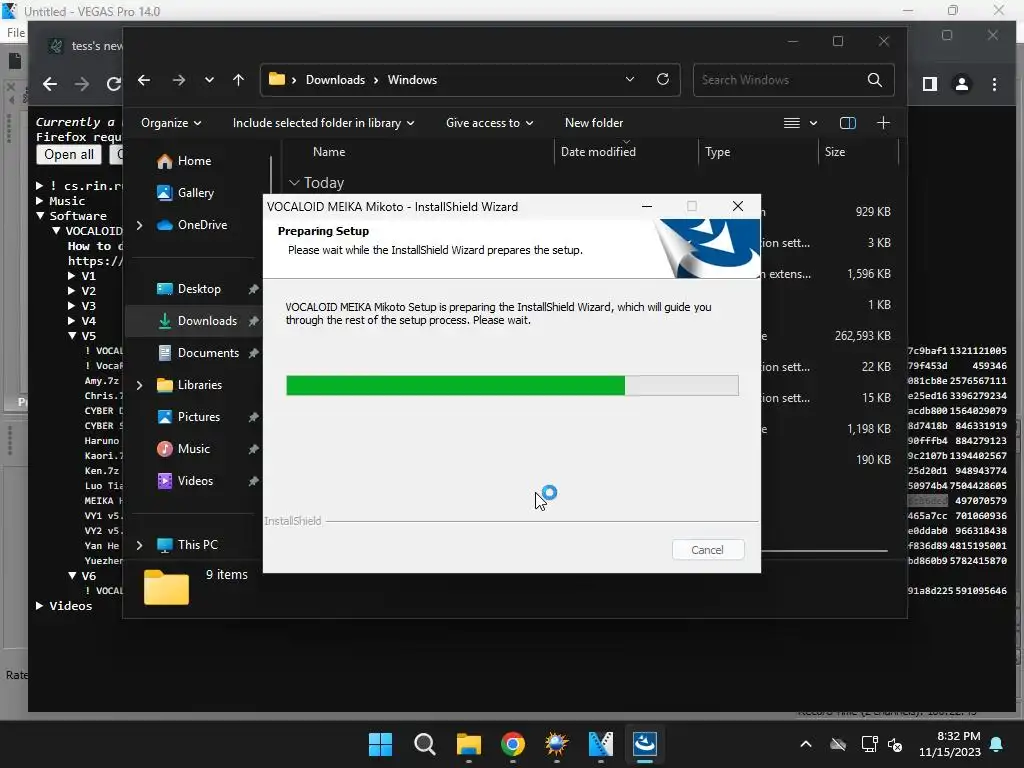Viewport: 1024px width, 768px height.
Task: Click browser back arrow in Chrome window
Action: click(x=50, y=84)
